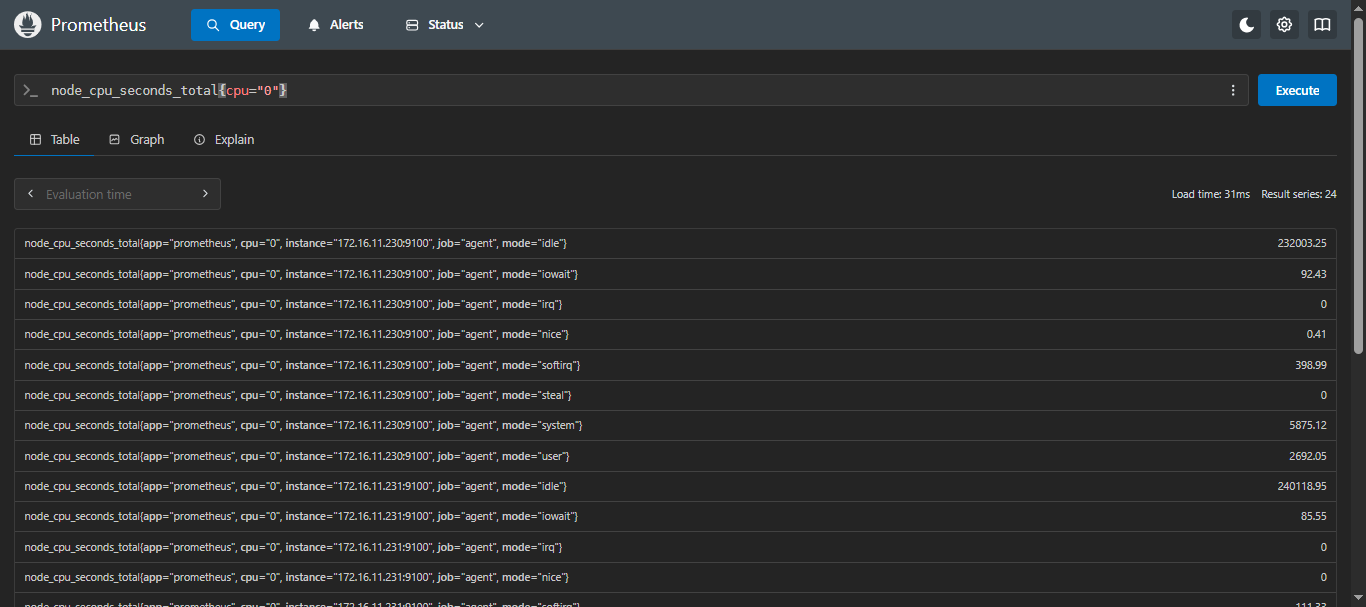
Task: Click the Prometheus title link
Action: point(99,25)
